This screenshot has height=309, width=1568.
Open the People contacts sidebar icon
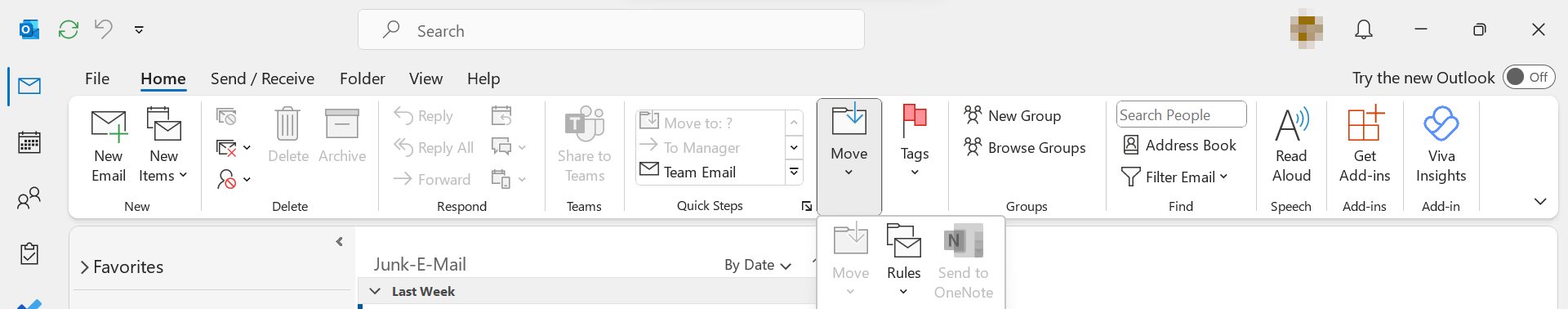pos(29,198)
